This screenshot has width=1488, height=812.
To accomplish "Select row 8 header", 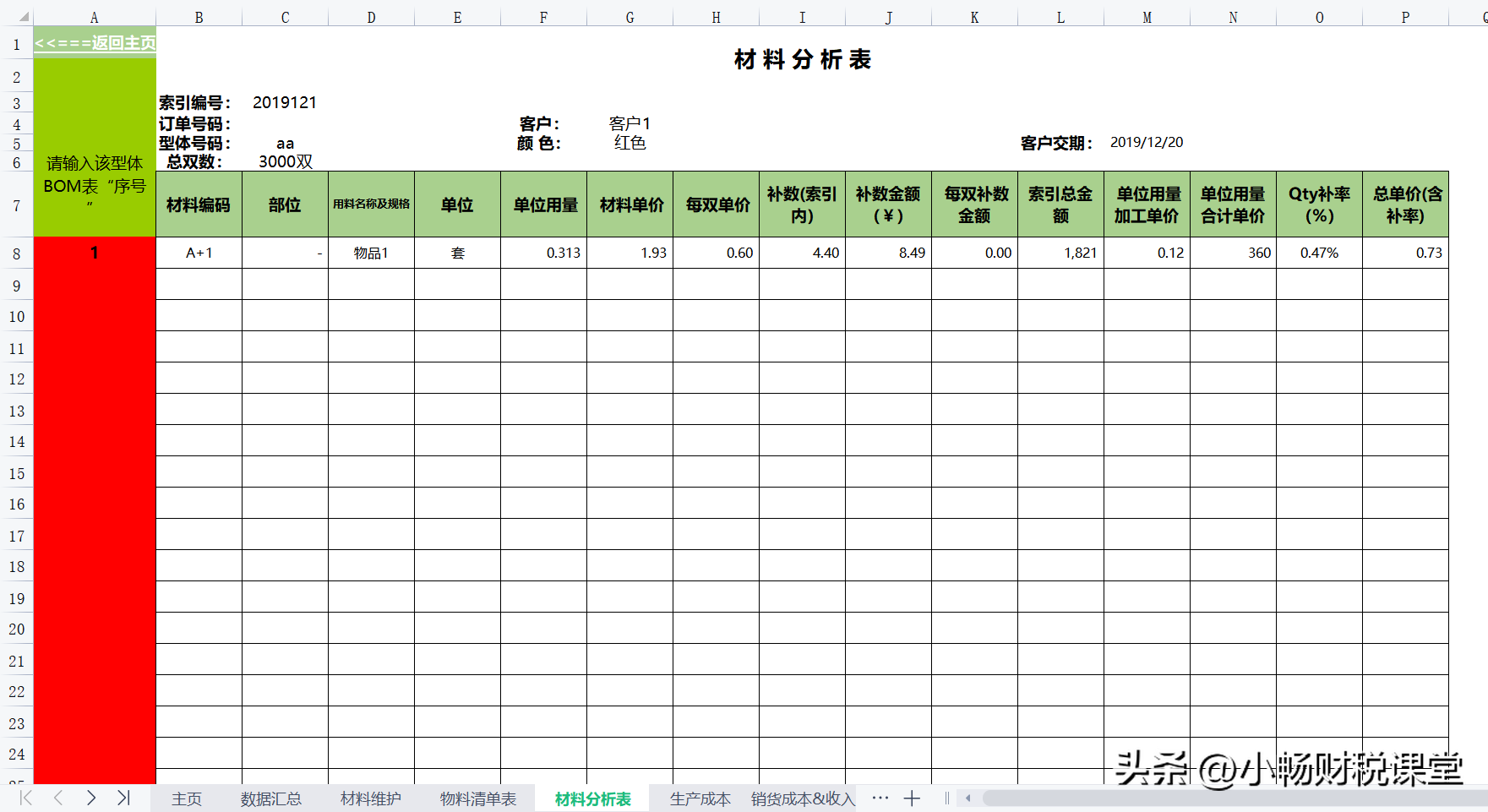I will pyautogui.click(x=16, y=253).
